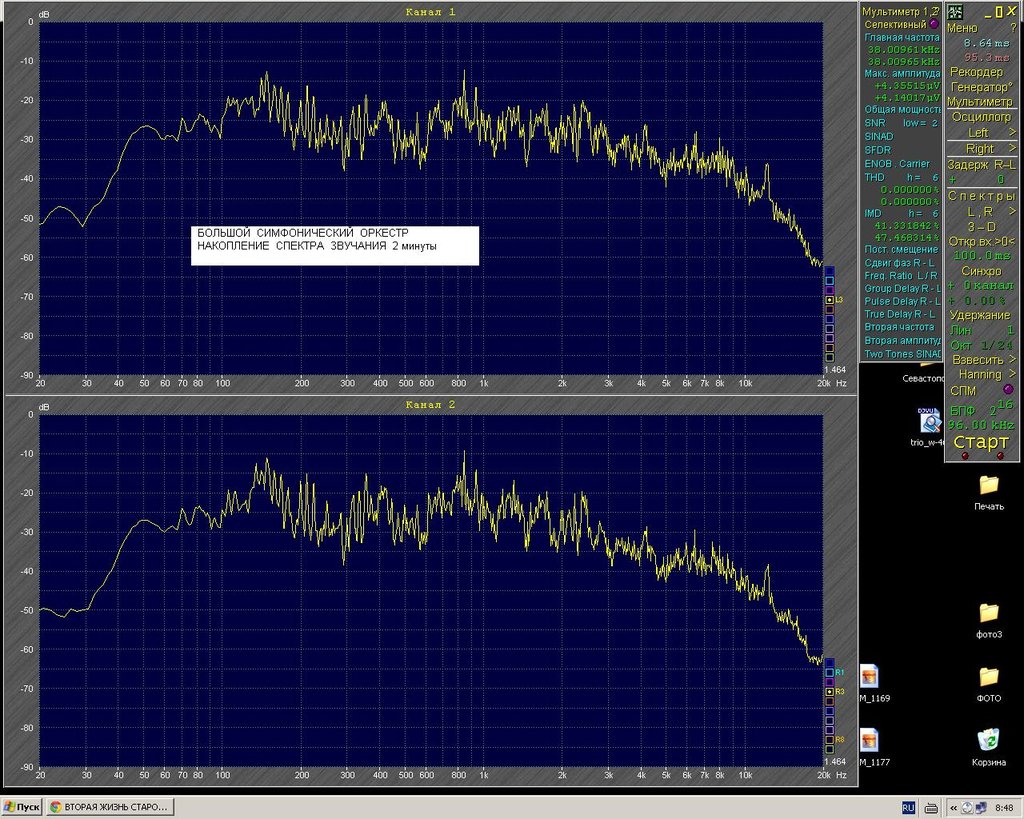This screenshot has width=1024, height=819.
Task: Open the Рекордер panel
Action: coord(975,72)
